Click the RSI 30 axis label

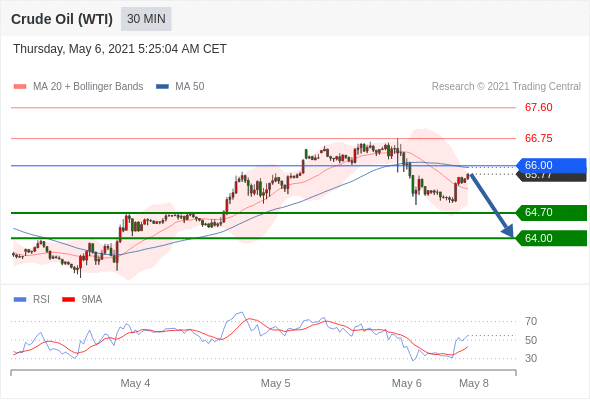click(531, 358)
